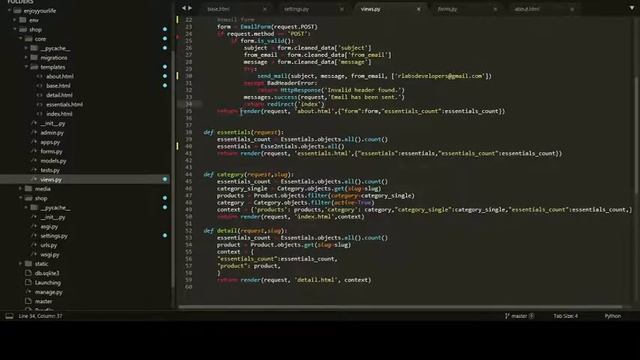Open apps.py in the sidebar
Viewport: 640px width, 360px height.
click(x=50, y=142)
